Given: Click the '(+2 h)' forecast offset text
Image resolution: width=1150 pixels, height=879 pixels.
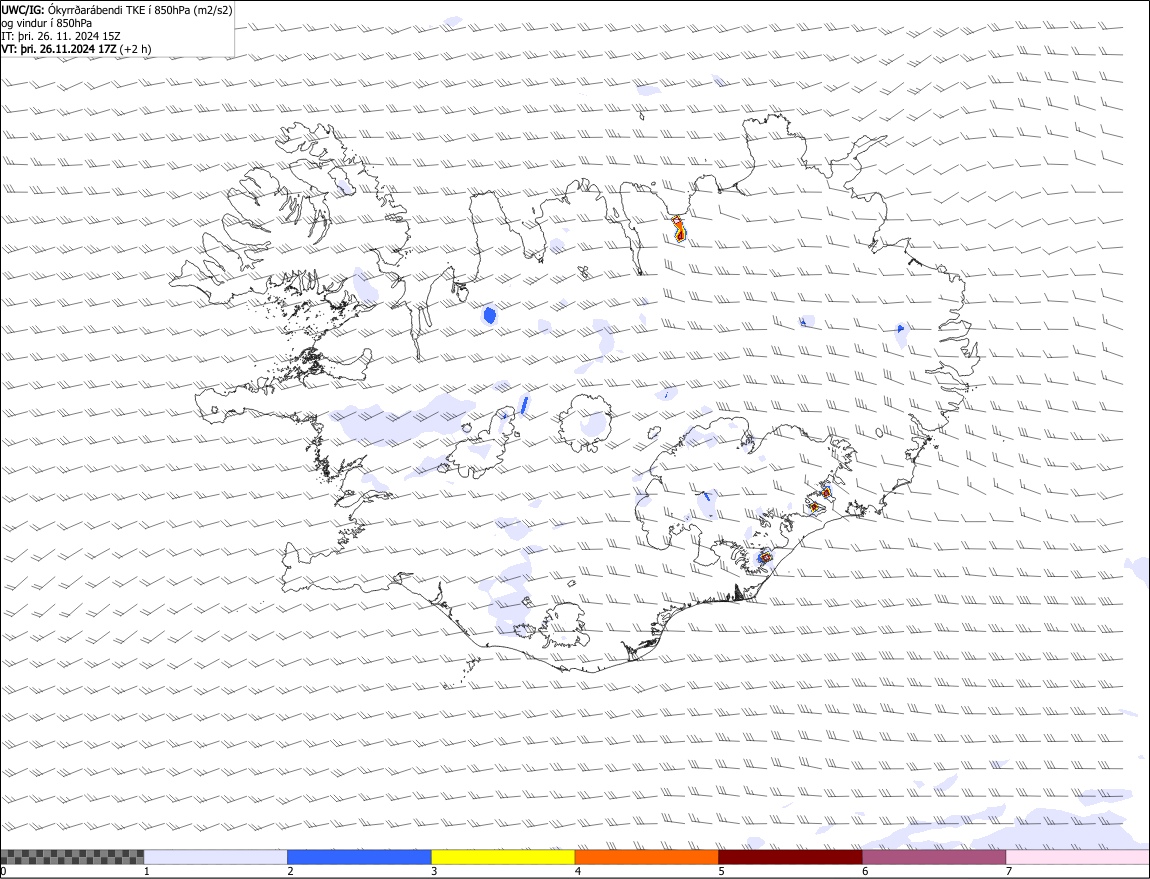Looking at the screenshot, I should [136, 49].
